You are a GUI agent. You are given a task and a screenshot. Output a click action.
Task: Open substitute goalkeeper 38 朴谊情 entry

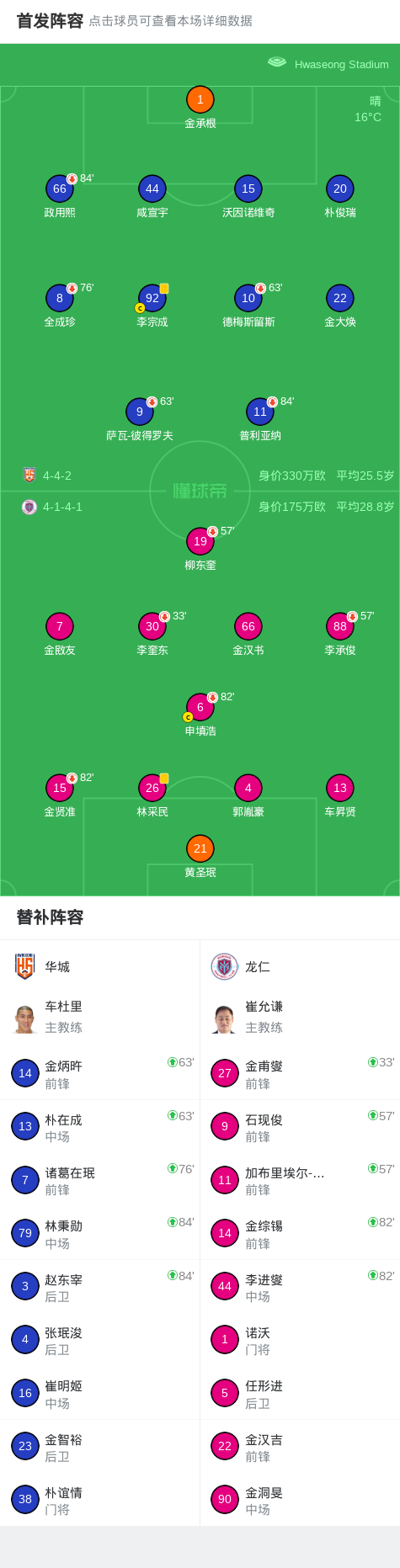100,1500
